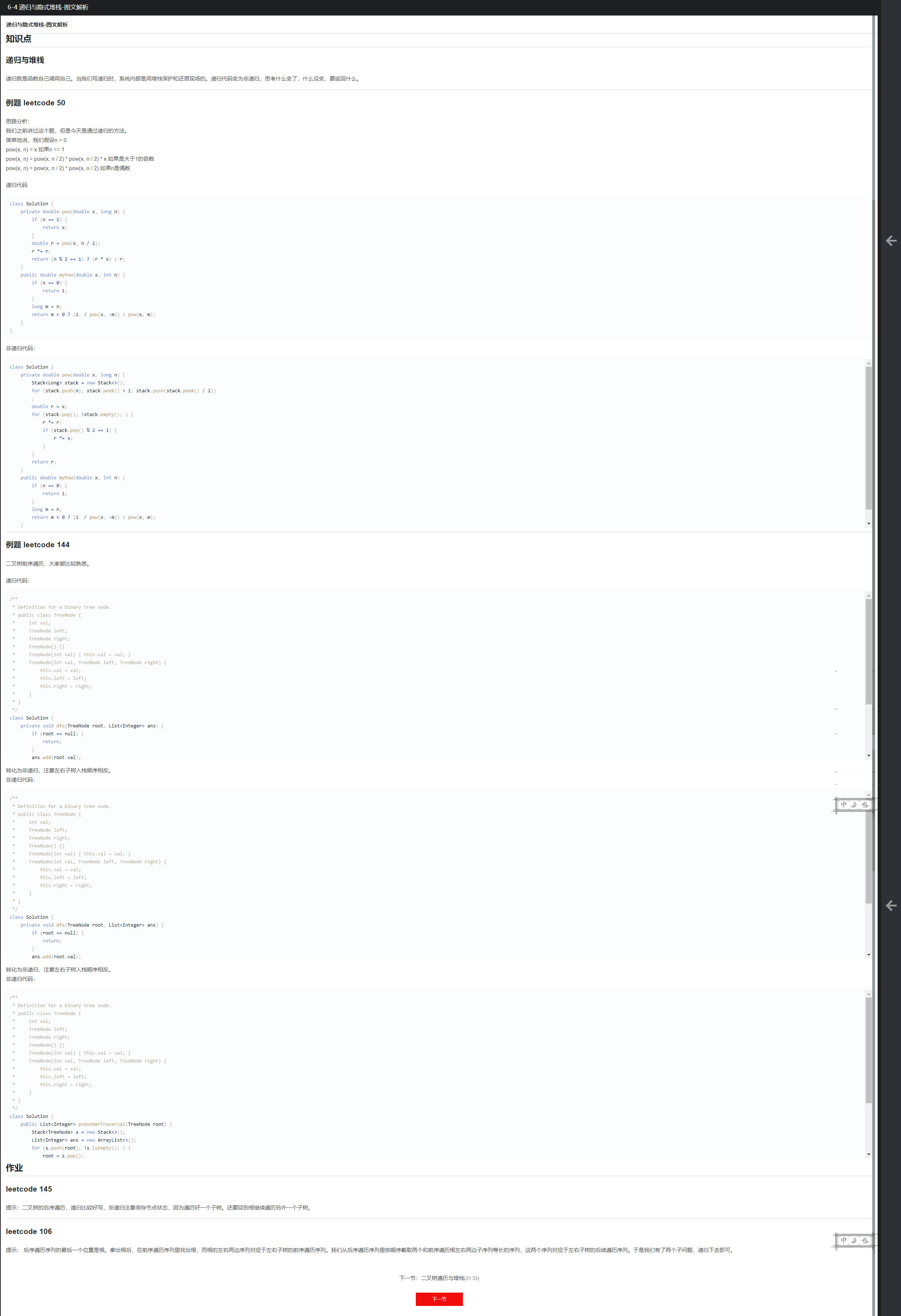Click the back arrow beside the recursive pow code

[x=891, y=241]
